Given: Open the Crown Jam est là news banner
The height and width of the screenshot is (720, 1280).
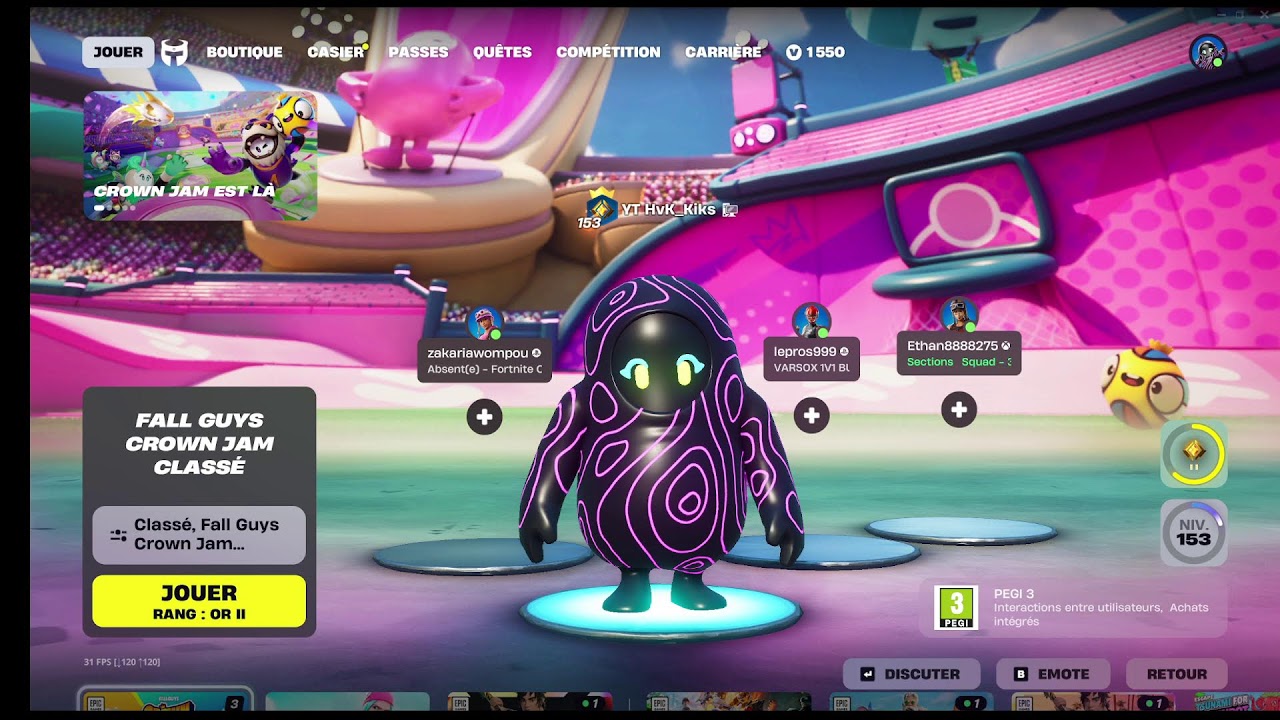Looking at the screenshot, I should (x=200, y=155).
